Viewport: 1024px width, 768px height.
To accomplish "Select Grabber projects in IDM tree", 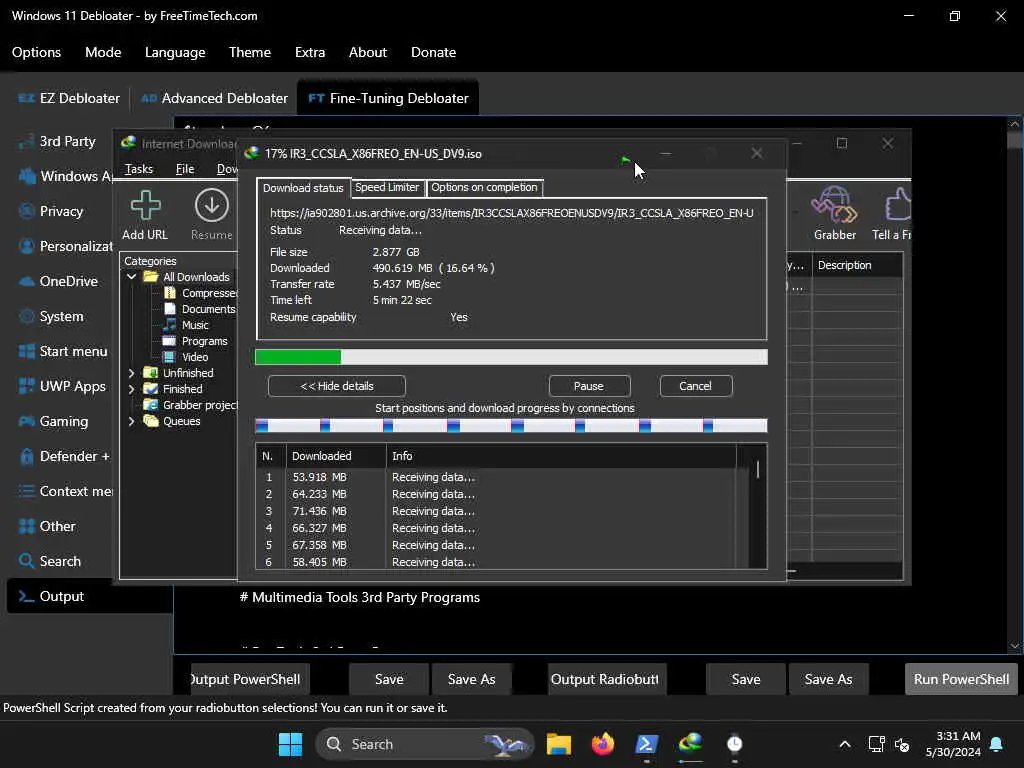I will [x=191, y=405].
